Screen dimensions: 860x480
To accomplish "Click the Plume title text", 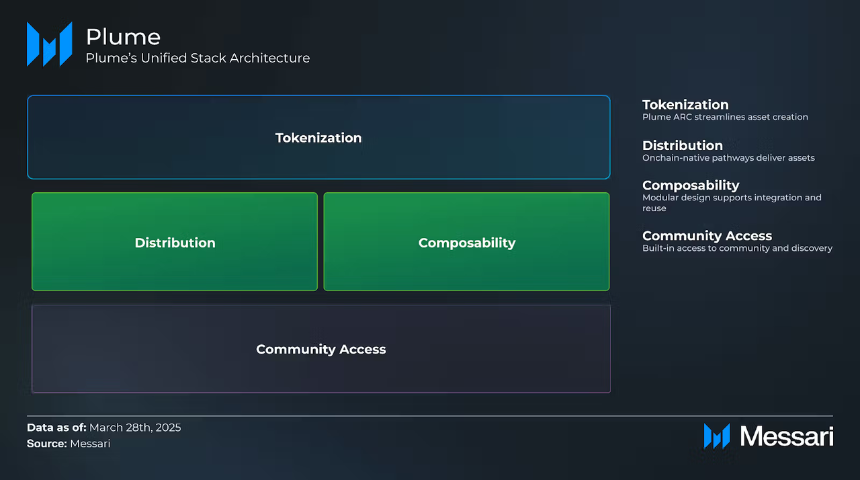I will click(123, 37).
